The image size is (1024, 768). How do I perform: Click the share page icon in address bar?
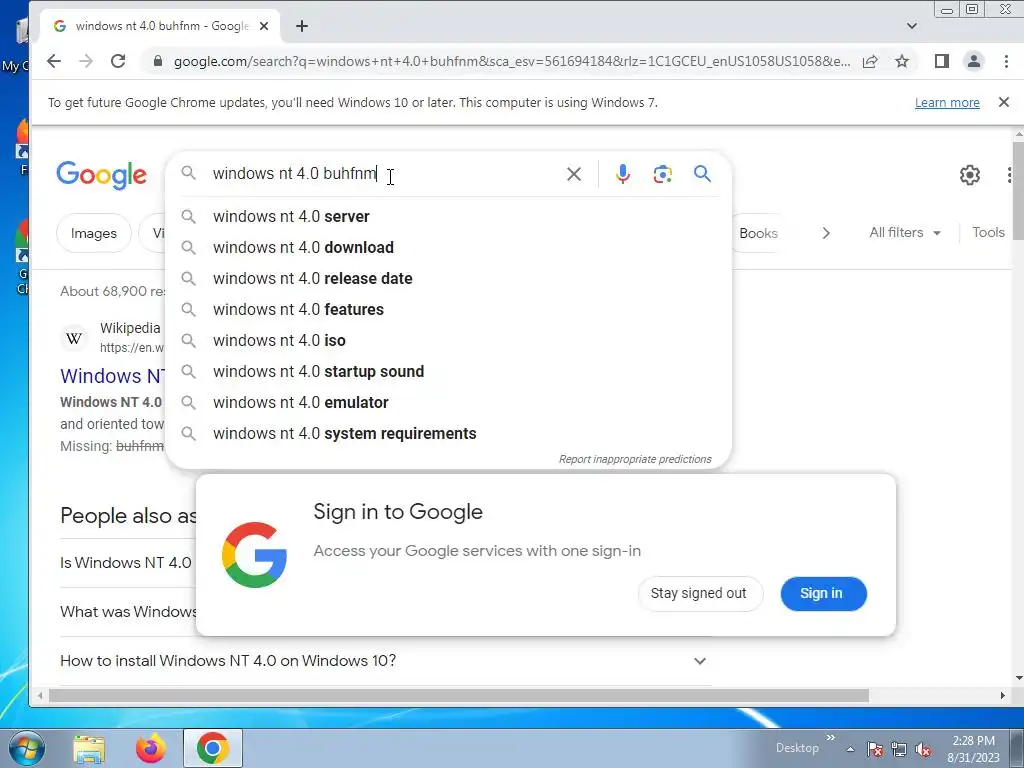(870, 61)
